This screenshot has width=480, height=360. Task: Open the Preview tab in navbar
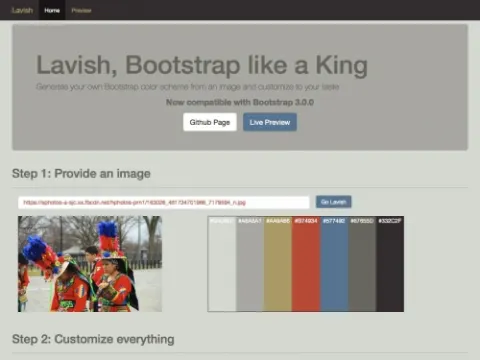click(81, 10)
